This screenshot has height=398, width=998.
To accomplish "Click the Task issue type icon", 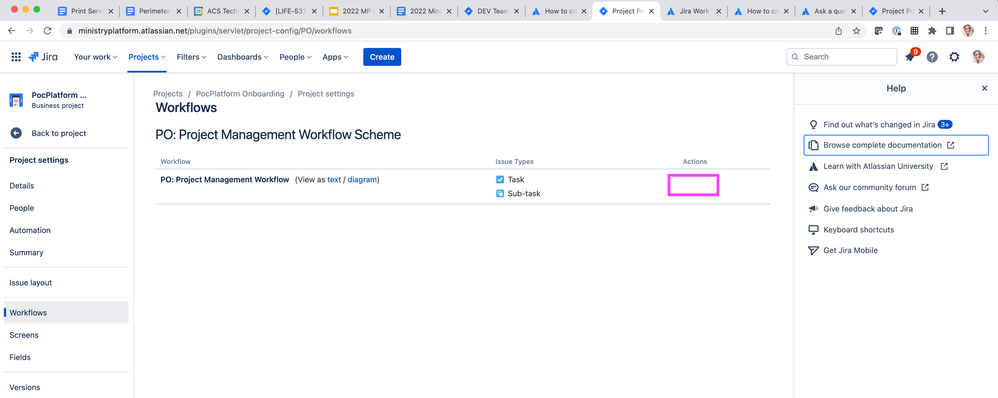I will tap(500, 180).
